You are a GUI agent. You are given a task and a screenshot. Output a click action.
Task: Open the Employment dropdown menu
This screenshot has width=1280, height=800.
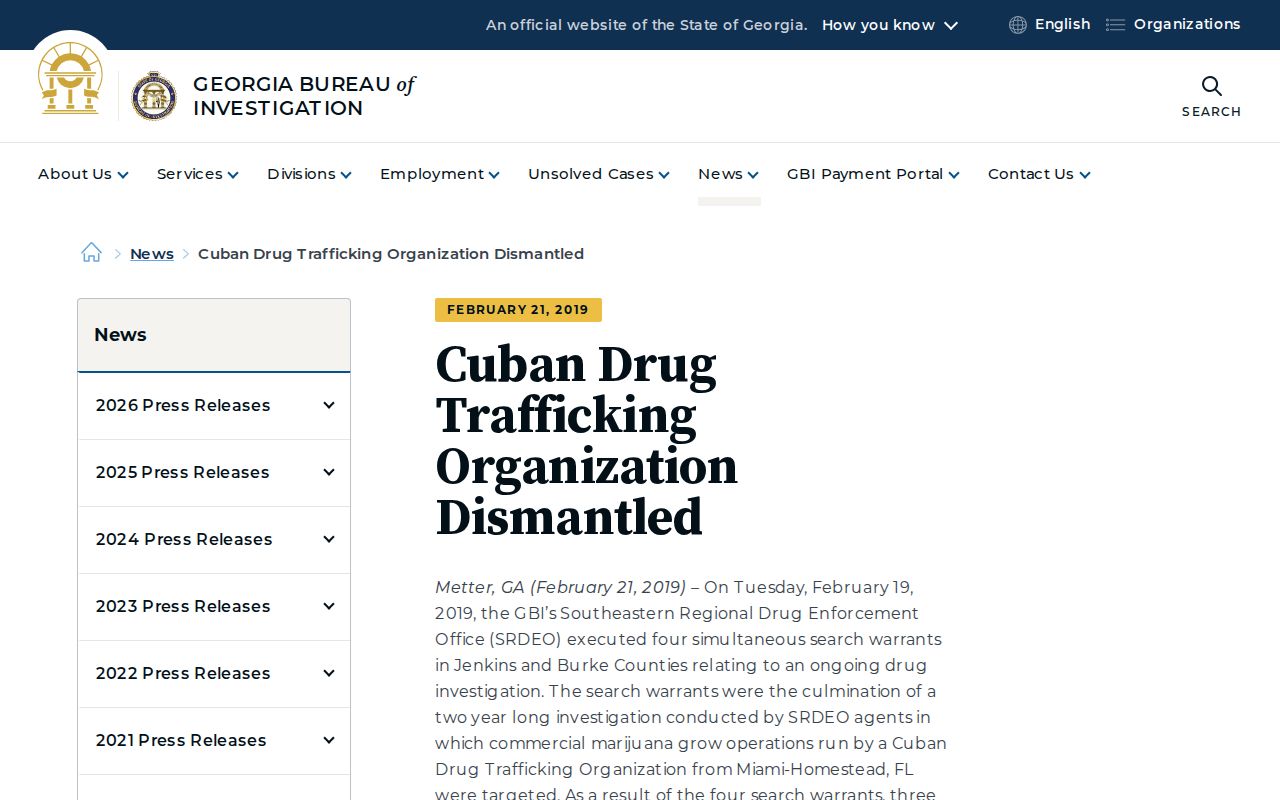(x=439, y=174)
